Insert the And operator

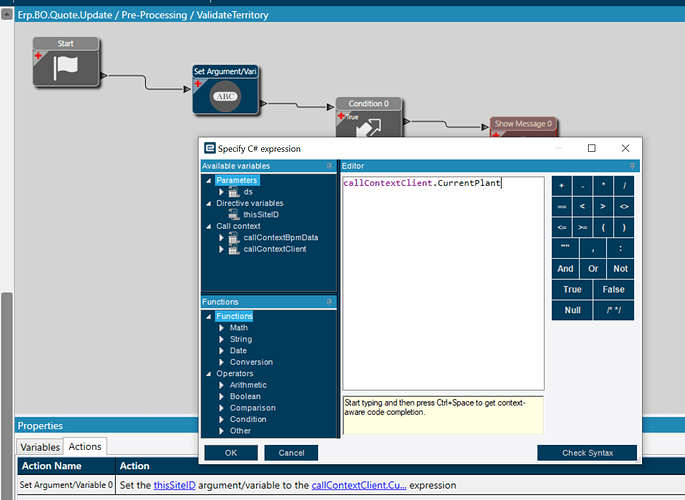point(565,268)
